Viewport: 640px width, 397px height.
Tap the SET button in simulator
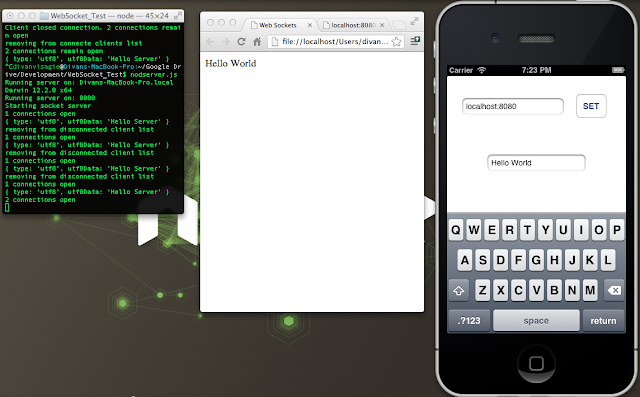point(591,106)
